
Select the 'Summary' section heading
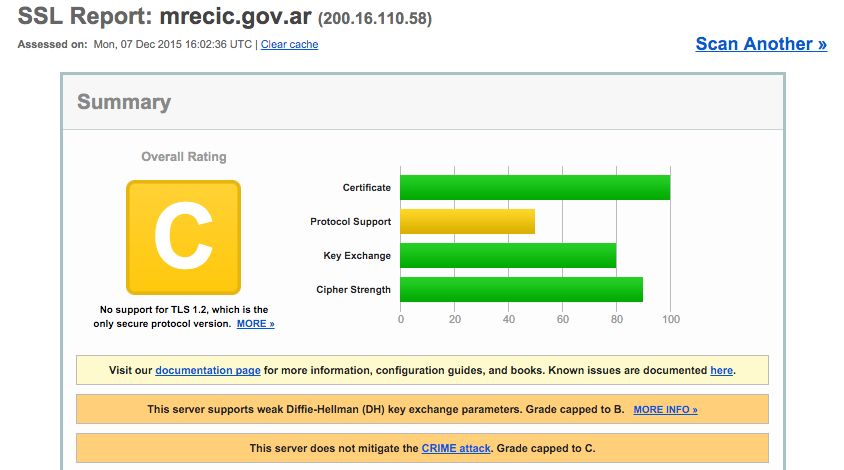[x=124, y=102]
